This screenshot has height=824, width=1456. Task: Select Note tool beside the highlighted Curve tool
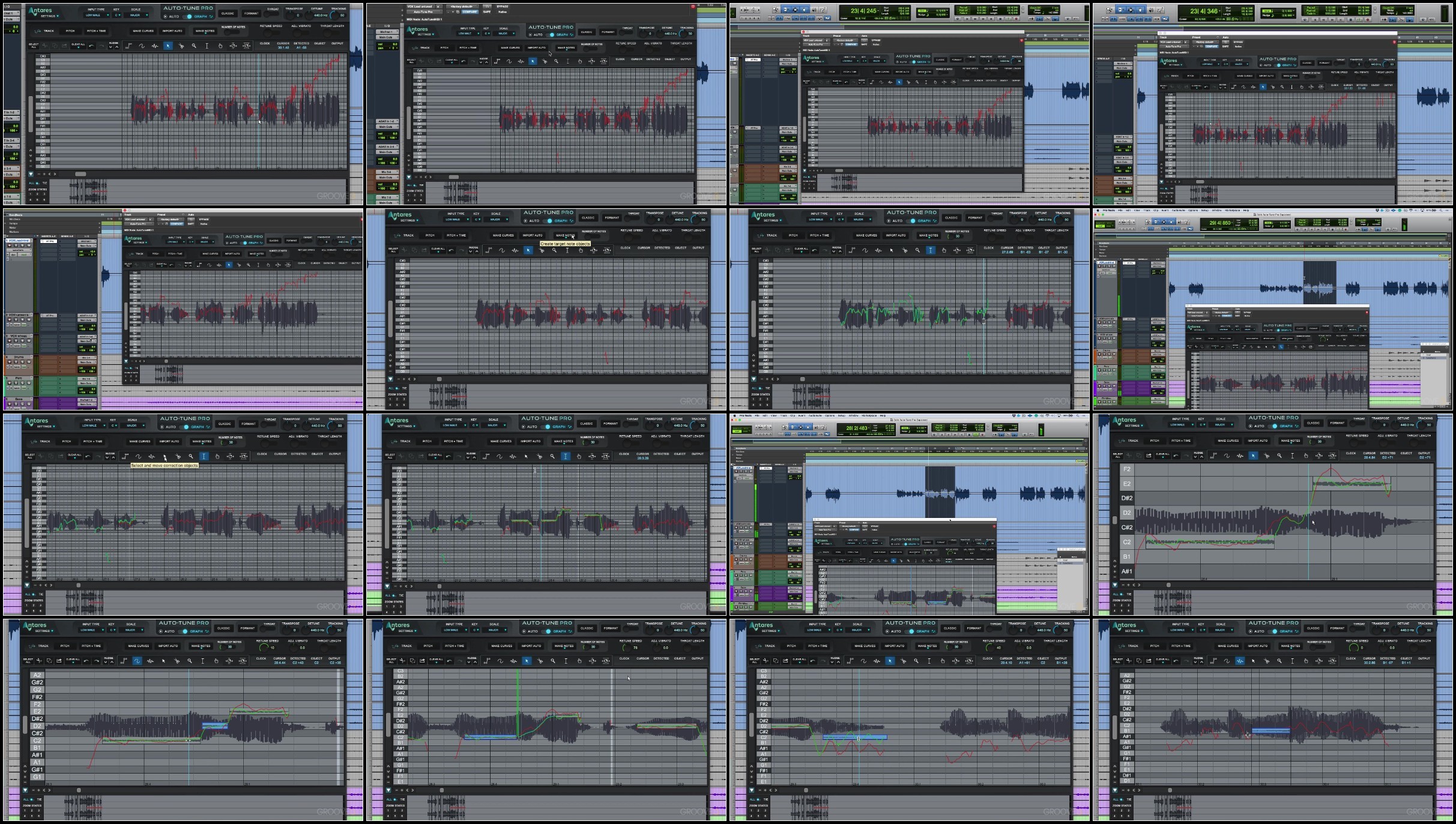click(150, 661)
